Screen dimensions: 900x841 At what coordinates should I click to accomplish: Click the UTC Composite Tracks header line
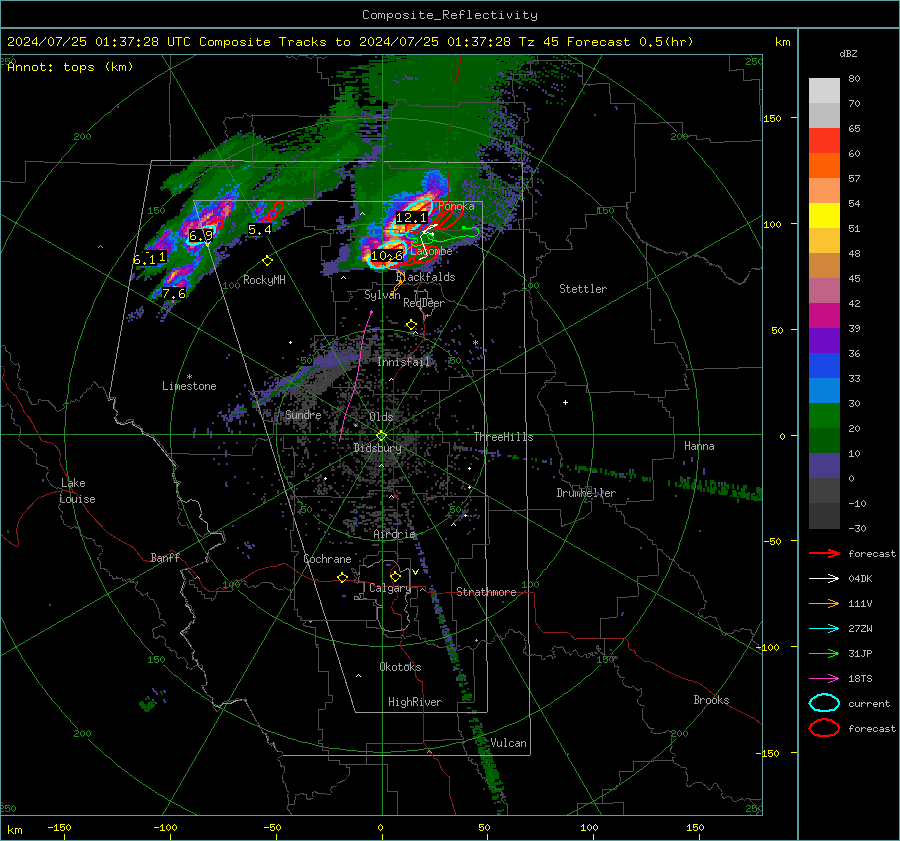click(x=350, y=42)
